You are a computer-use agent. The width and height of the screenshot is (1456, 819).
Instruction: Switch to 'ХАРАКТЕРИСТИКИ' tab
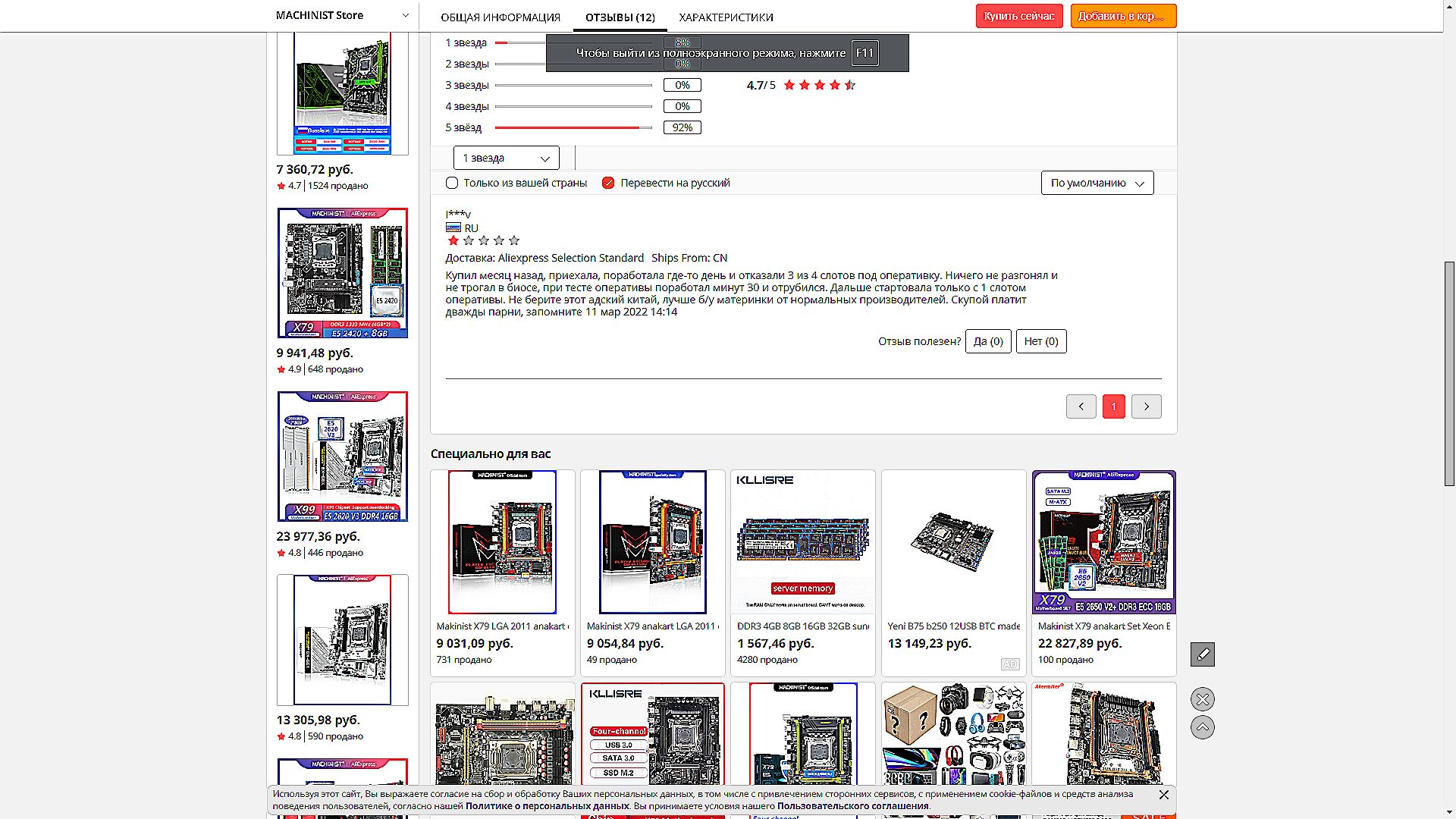726,17
